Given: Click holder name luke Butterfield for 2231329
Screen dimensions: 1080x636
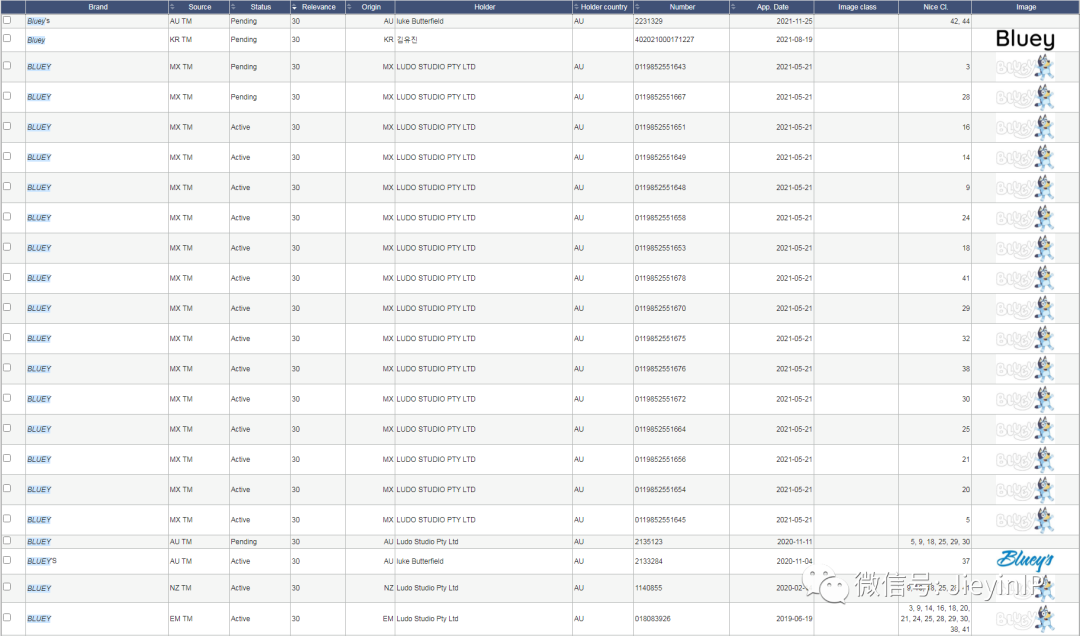Looking at the screenshot, I should (419, 21).
